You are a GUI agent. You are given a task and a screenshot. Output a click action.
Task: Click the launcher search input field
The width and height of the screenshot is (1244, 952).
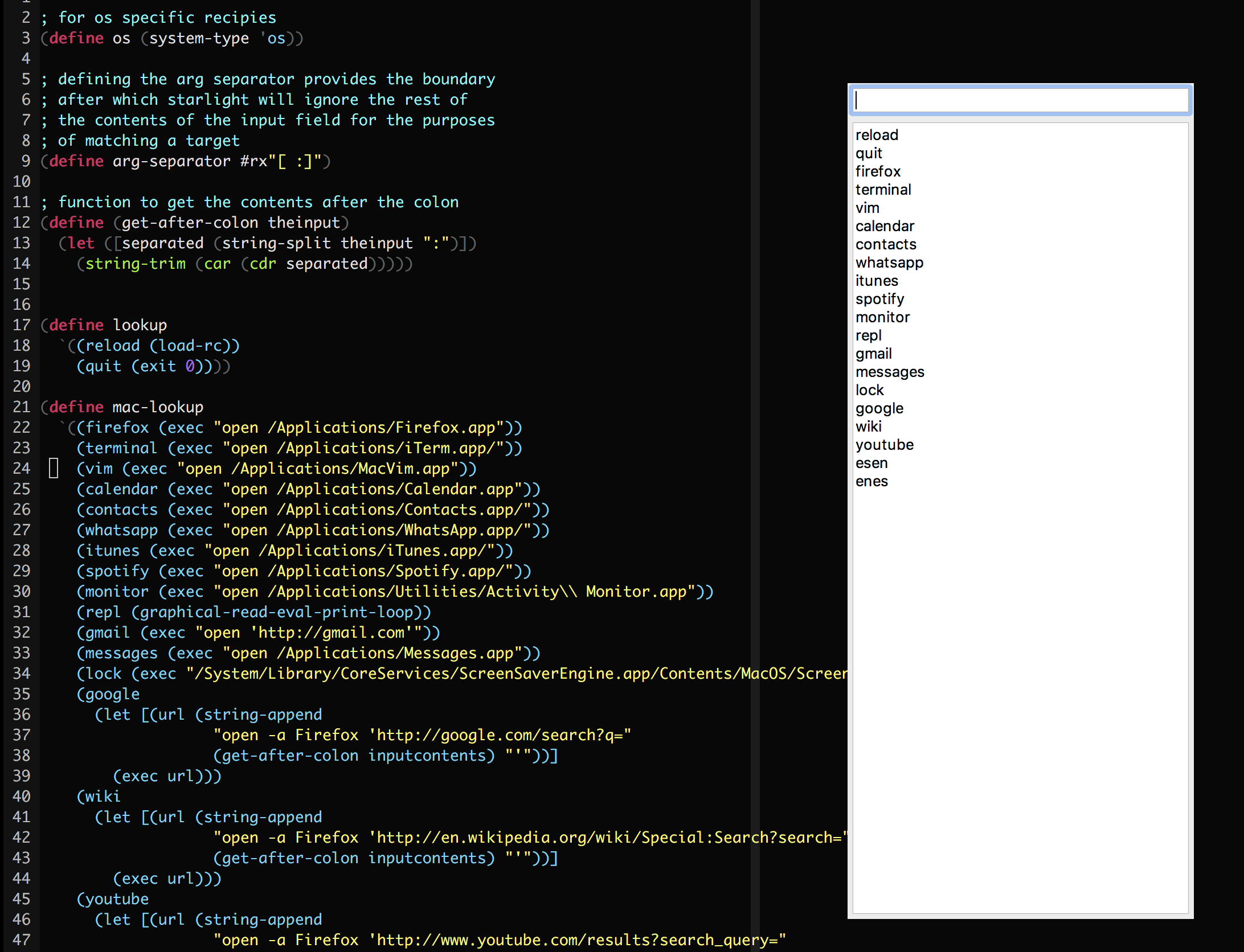[1020, 100]
